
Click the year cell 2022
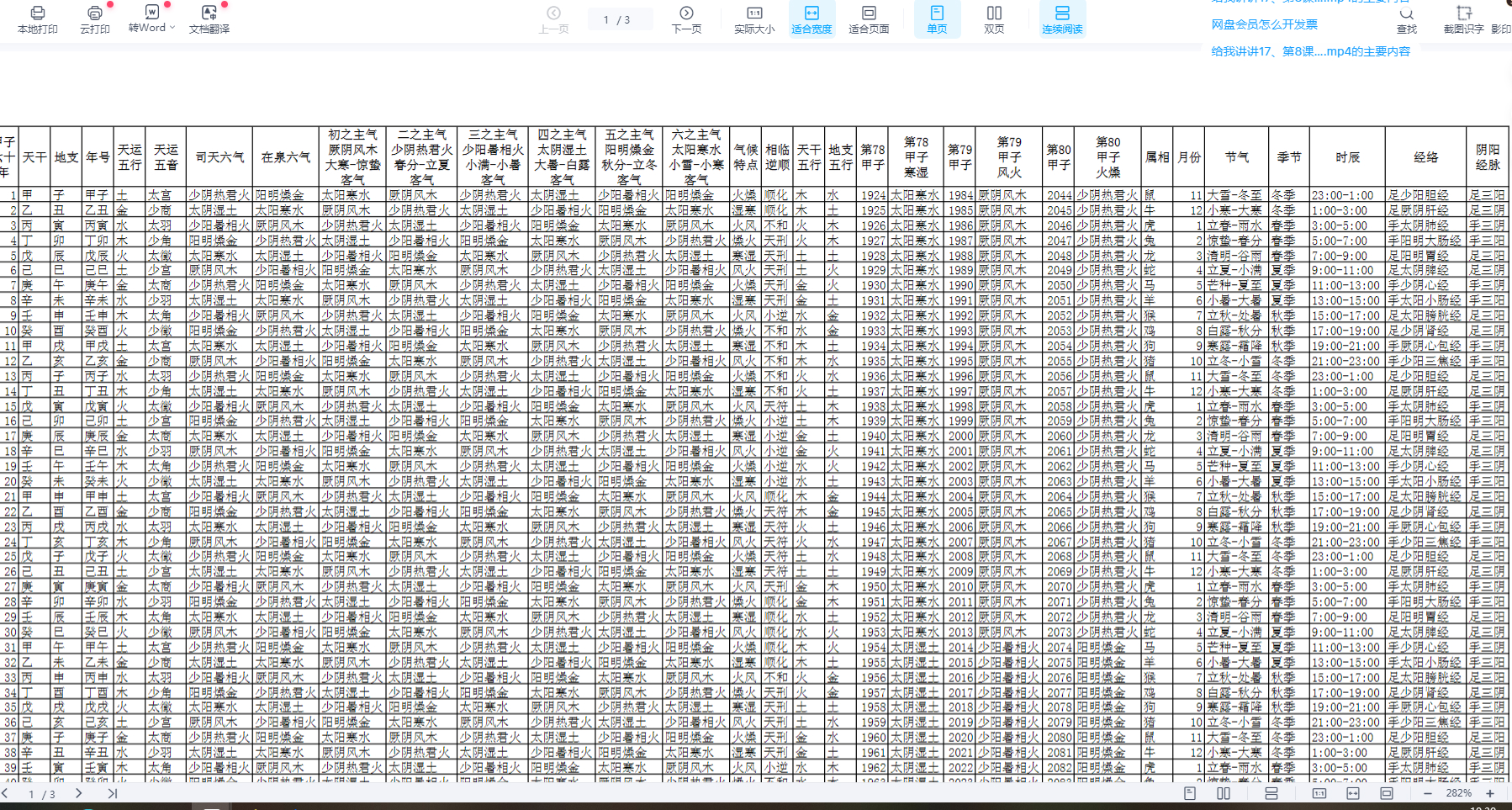[x=960, y=767]
